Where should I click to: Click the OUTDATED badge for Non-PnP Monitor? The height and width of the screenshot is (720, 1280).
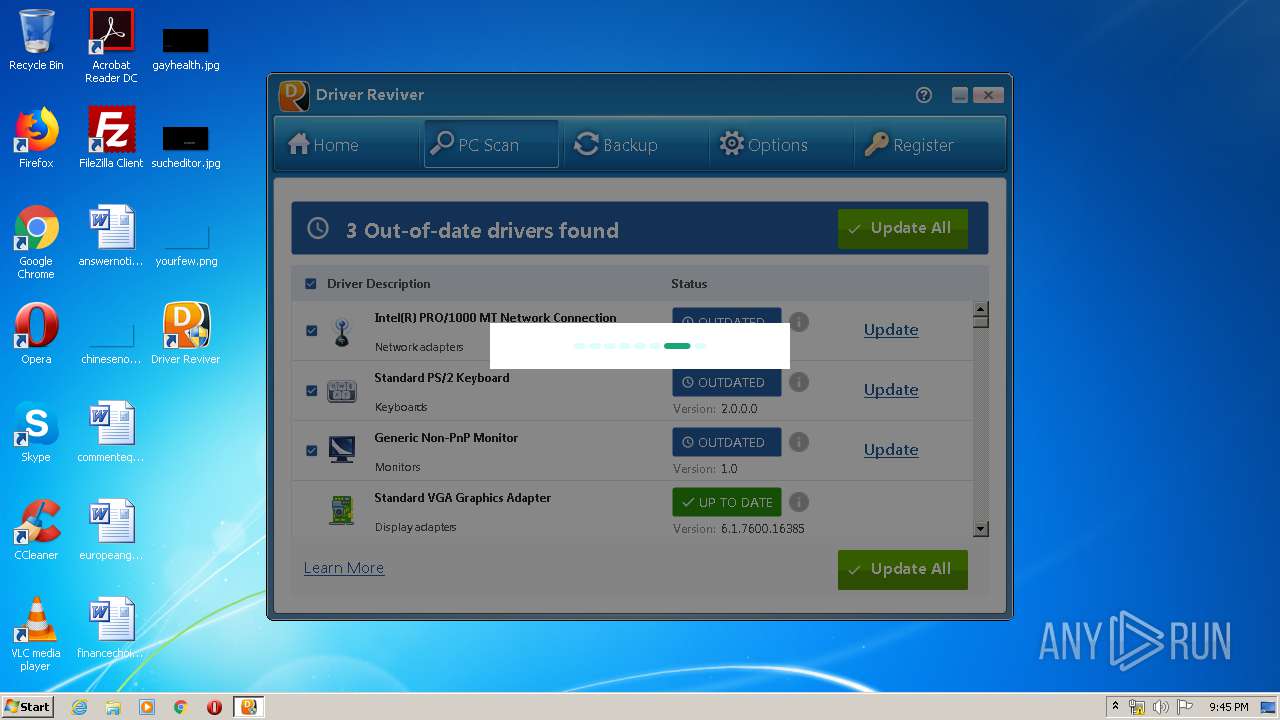click(x=727, y=442)
